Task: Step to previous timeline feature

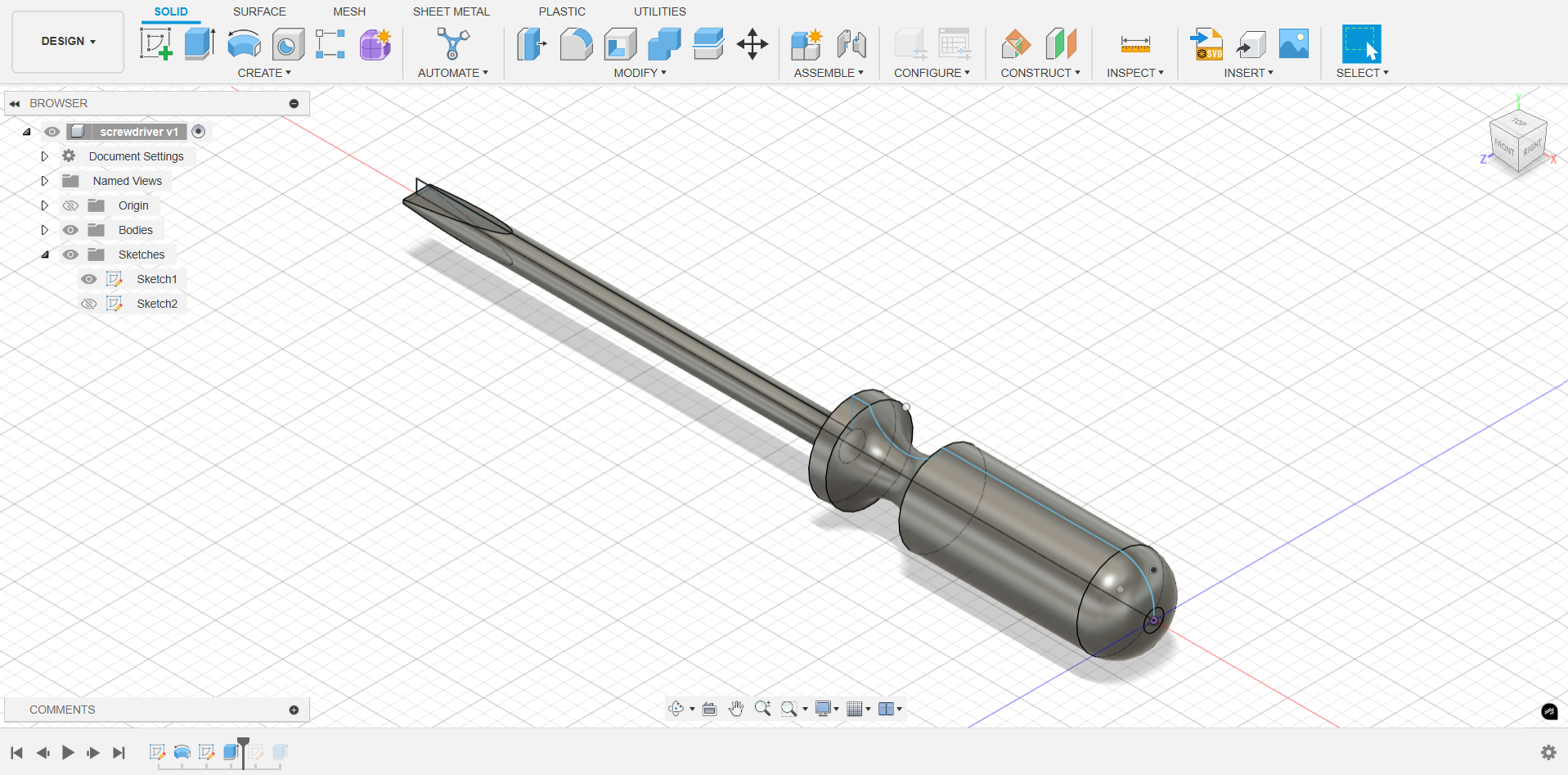Action: [x=43, y=752]
